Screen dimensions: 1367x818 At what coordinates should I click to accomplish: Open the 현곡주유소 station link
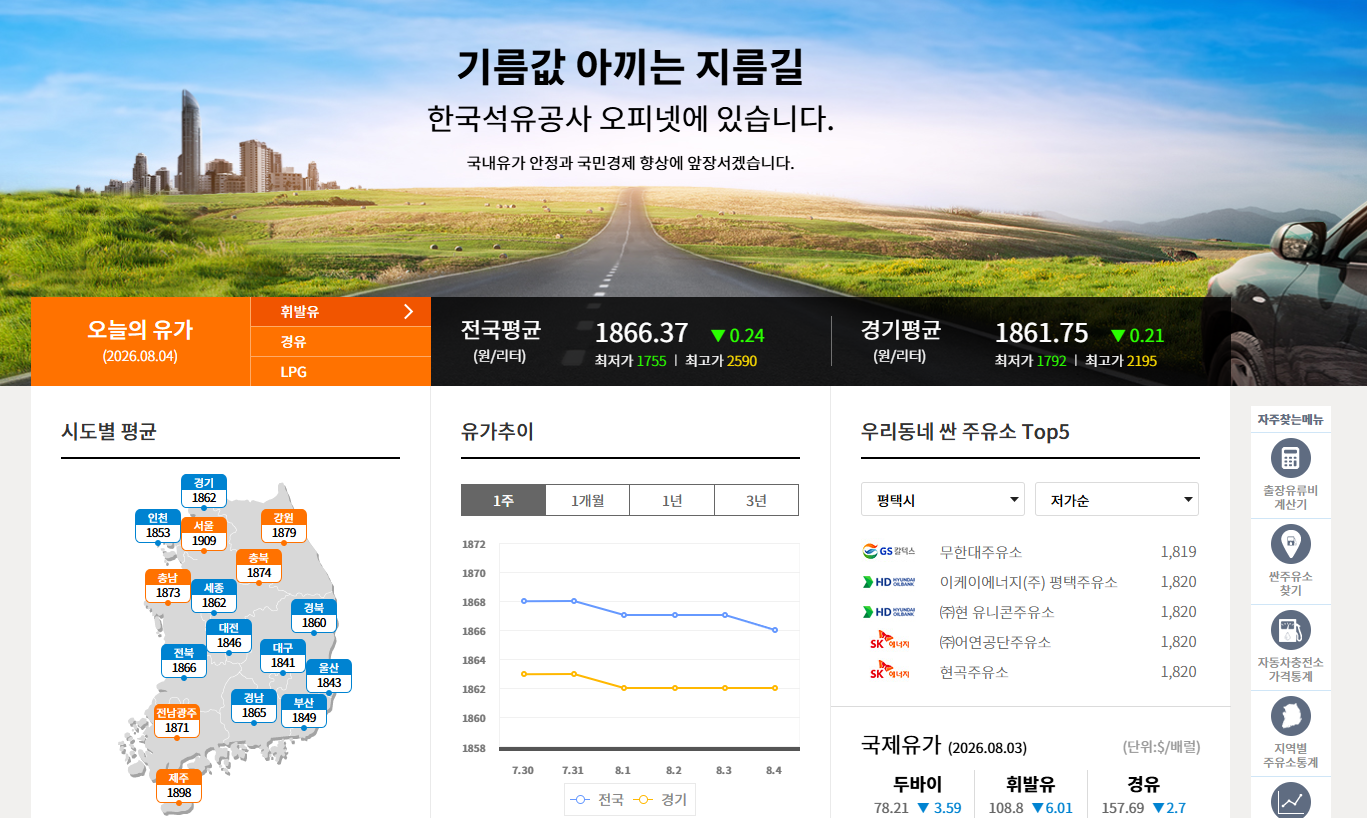(x=974, y=672)
